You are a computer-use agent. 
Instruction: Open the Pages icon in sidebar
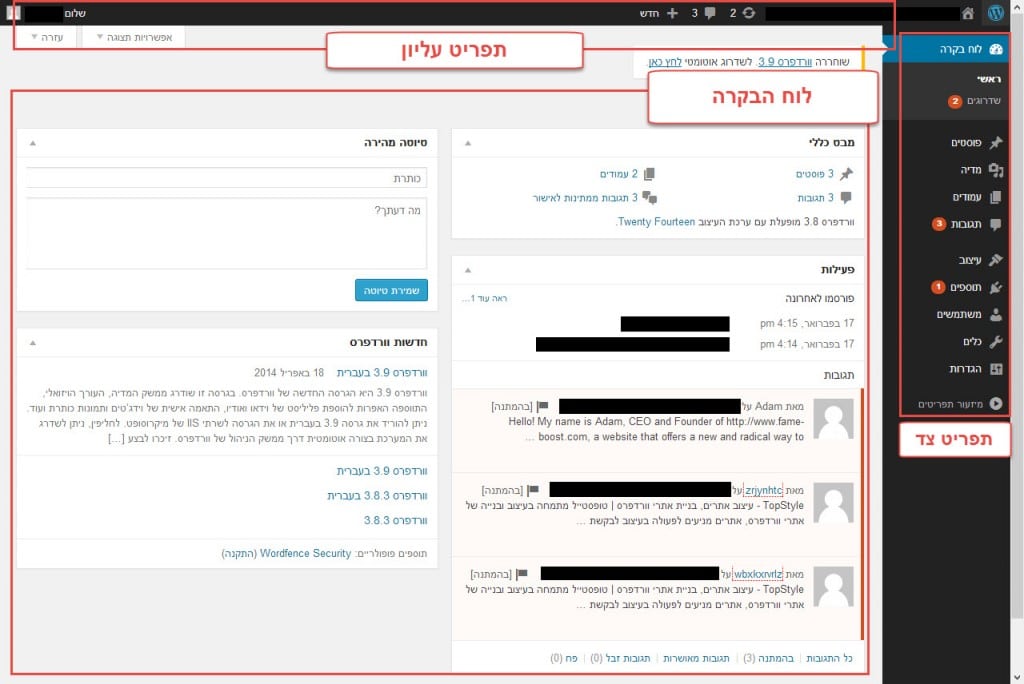click(x=996, y=197)
